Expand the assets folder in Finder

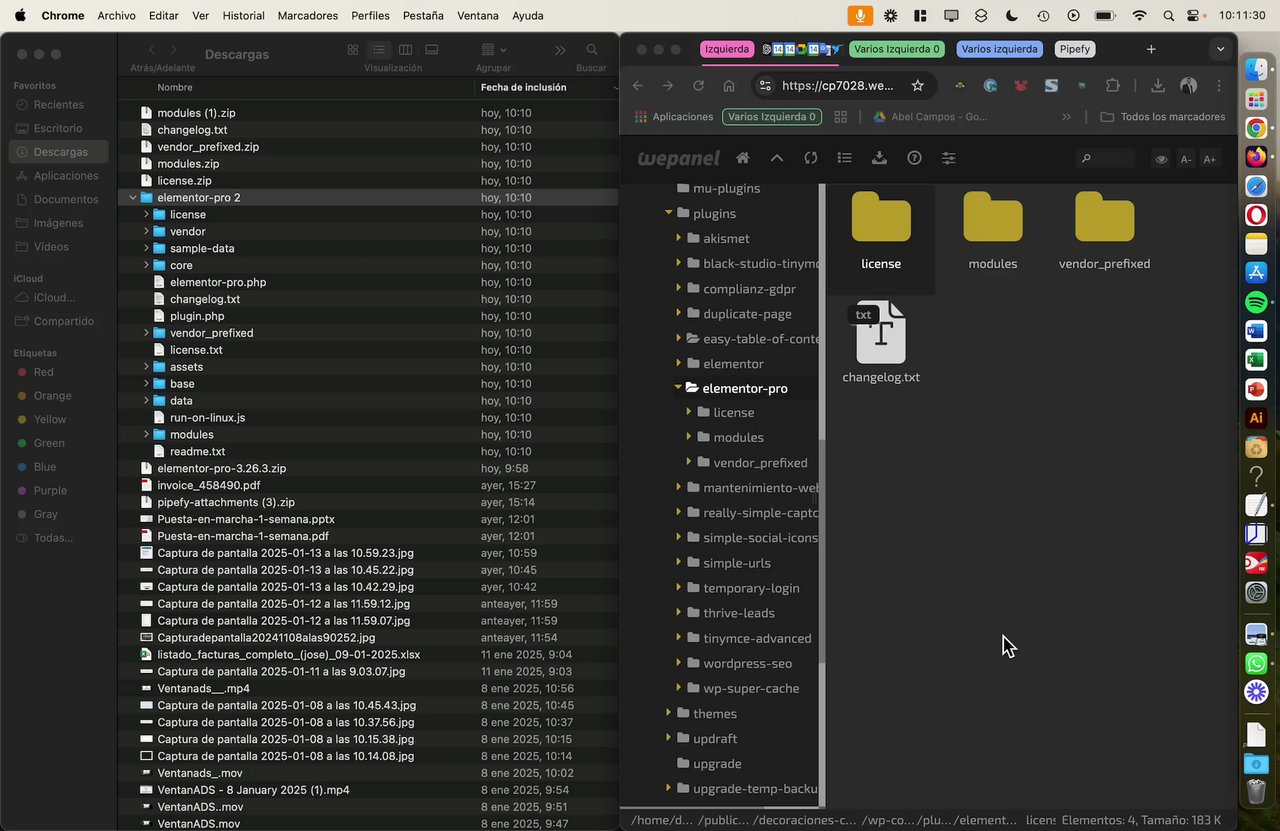[x=146, y=367]
